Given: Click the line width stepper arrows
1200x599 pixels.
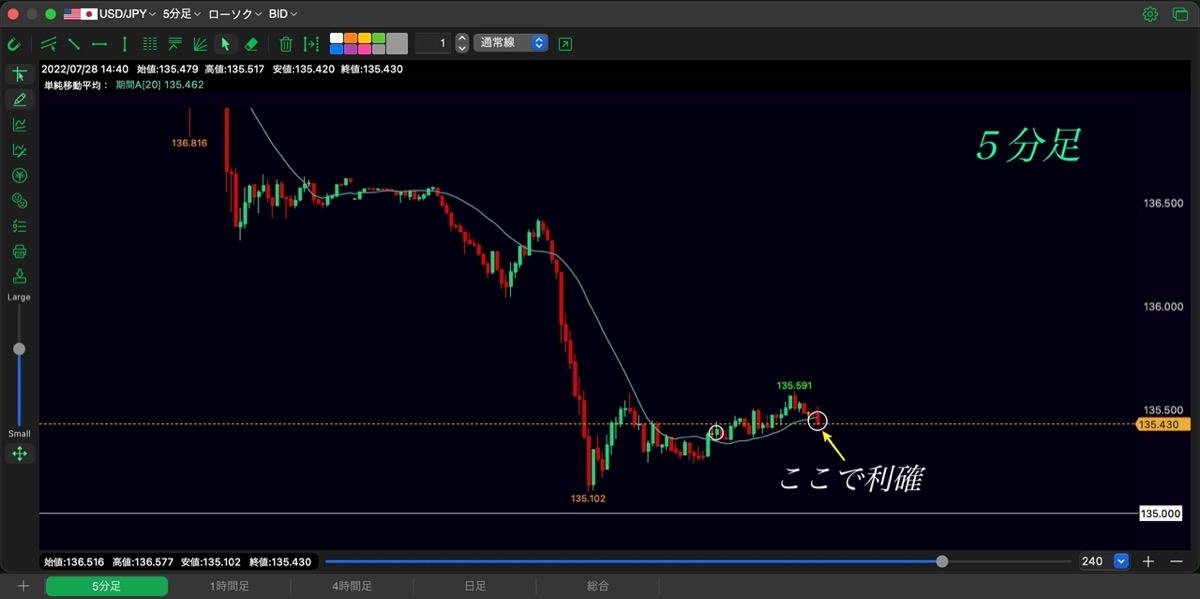Looking at the screenshot, I should [x=461, y=43].
